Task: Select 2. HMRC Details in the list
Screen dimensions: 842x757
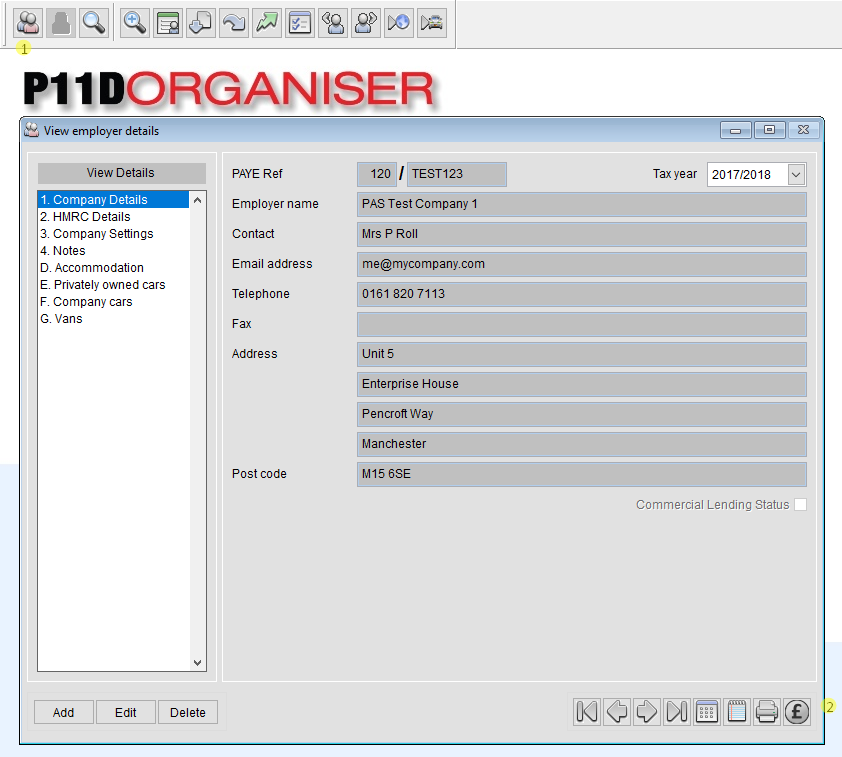Action: point(113,216)
